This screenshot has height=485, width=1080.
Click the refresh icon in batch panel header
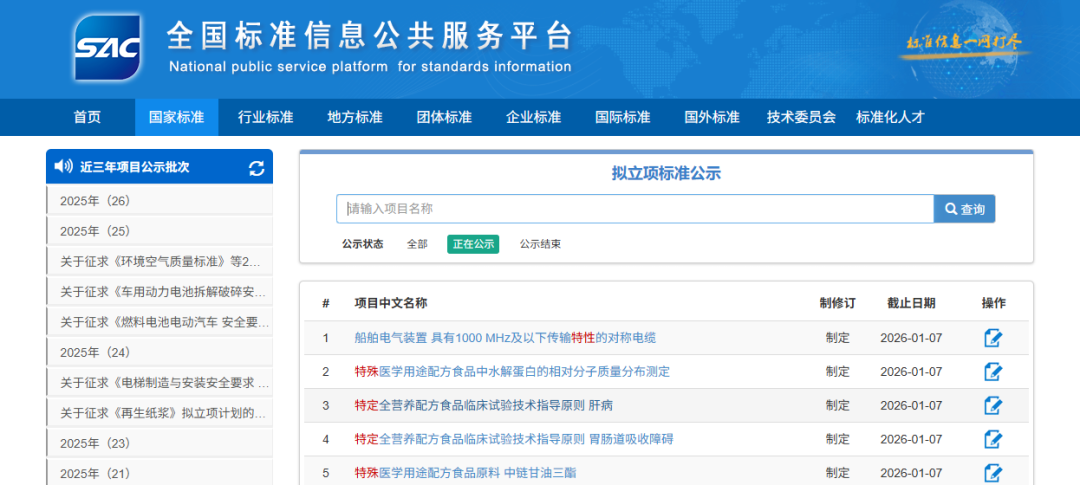click(x=256, y=168)
